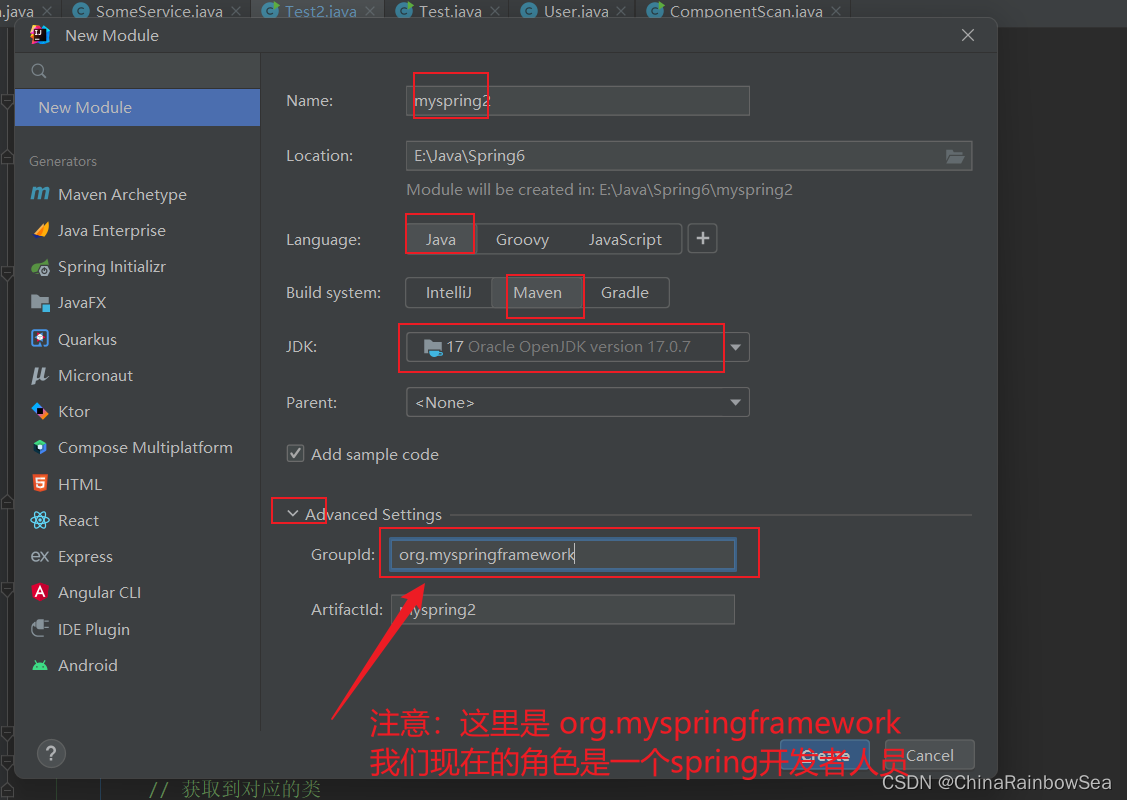The width and height of the screenshot is (1127, 800).
Task: Switch to the User.java tab
Action: click(x=576, y=11)
